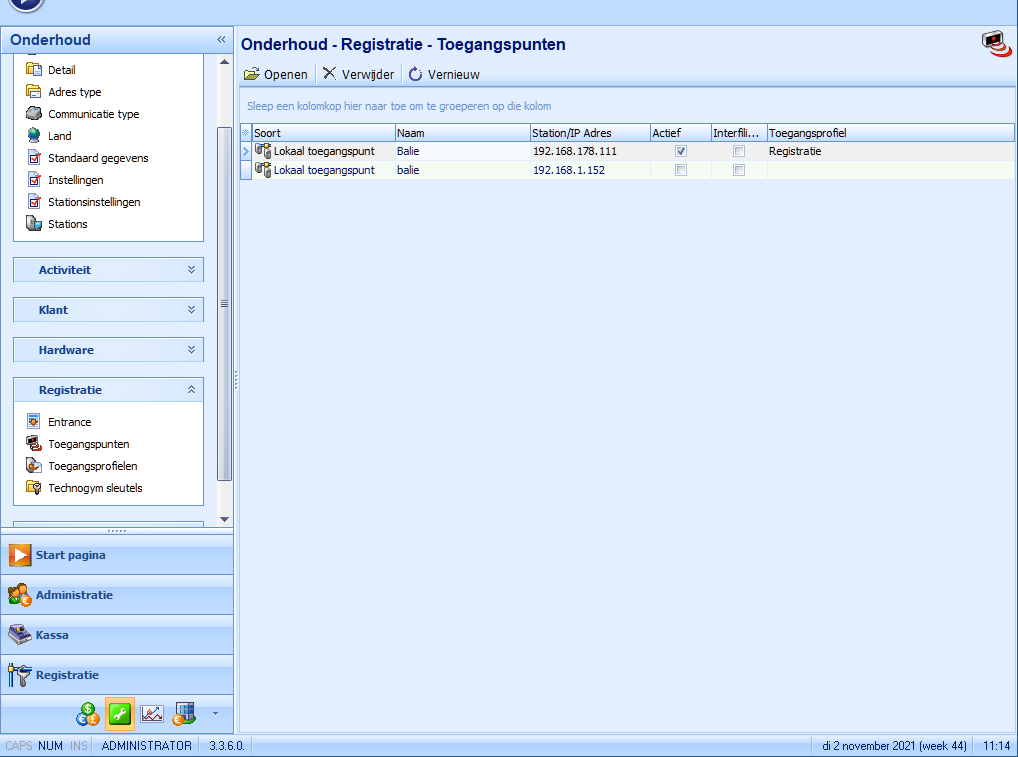Click the Verwijder toolbar button
The image size is (1018, 757).
coord(358,74)
